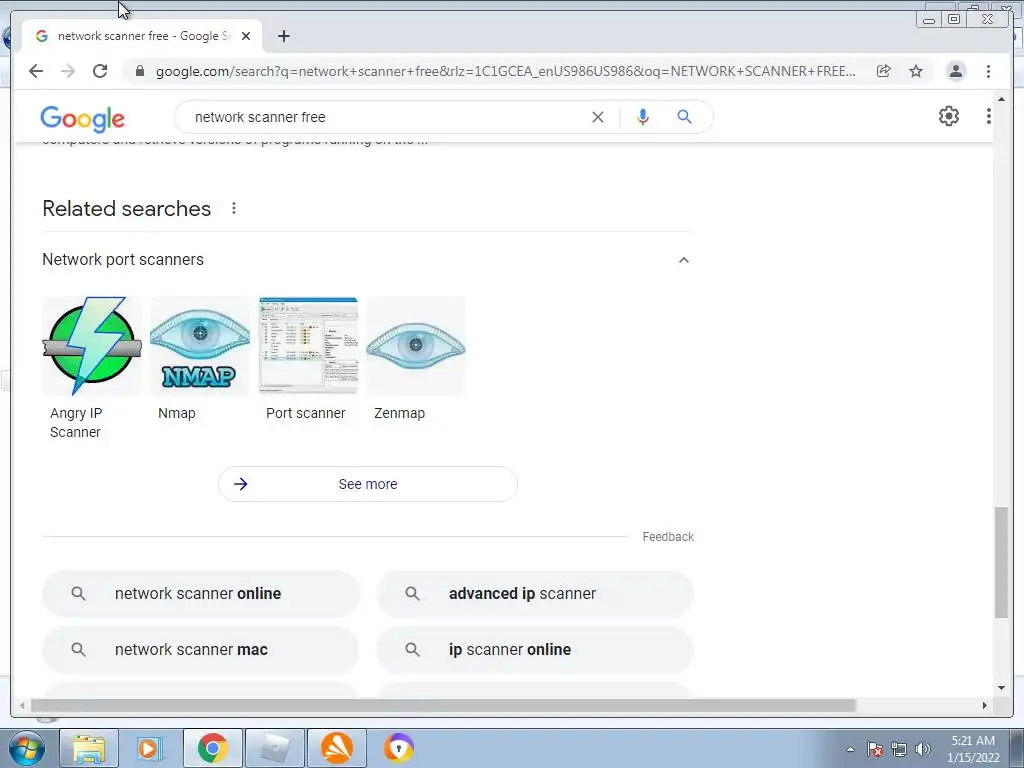This screenshot has height=768, width=1024.
Task: View site information via the lock icon
Action: pos(139,71)
